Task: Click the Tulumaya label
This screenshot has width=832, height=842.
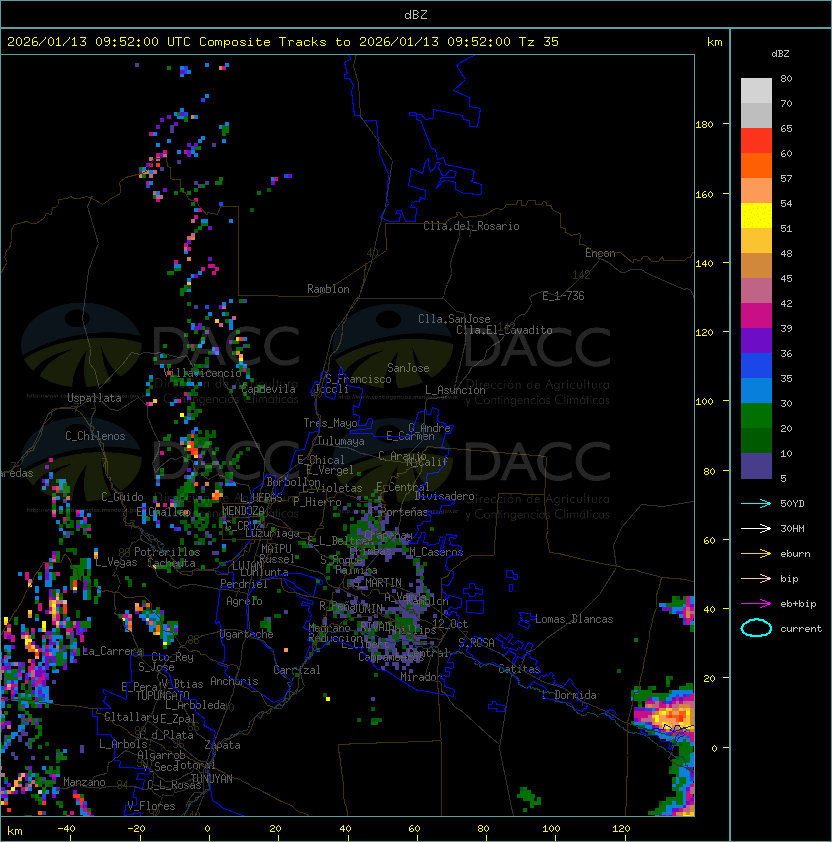Action: coord(341,441)
